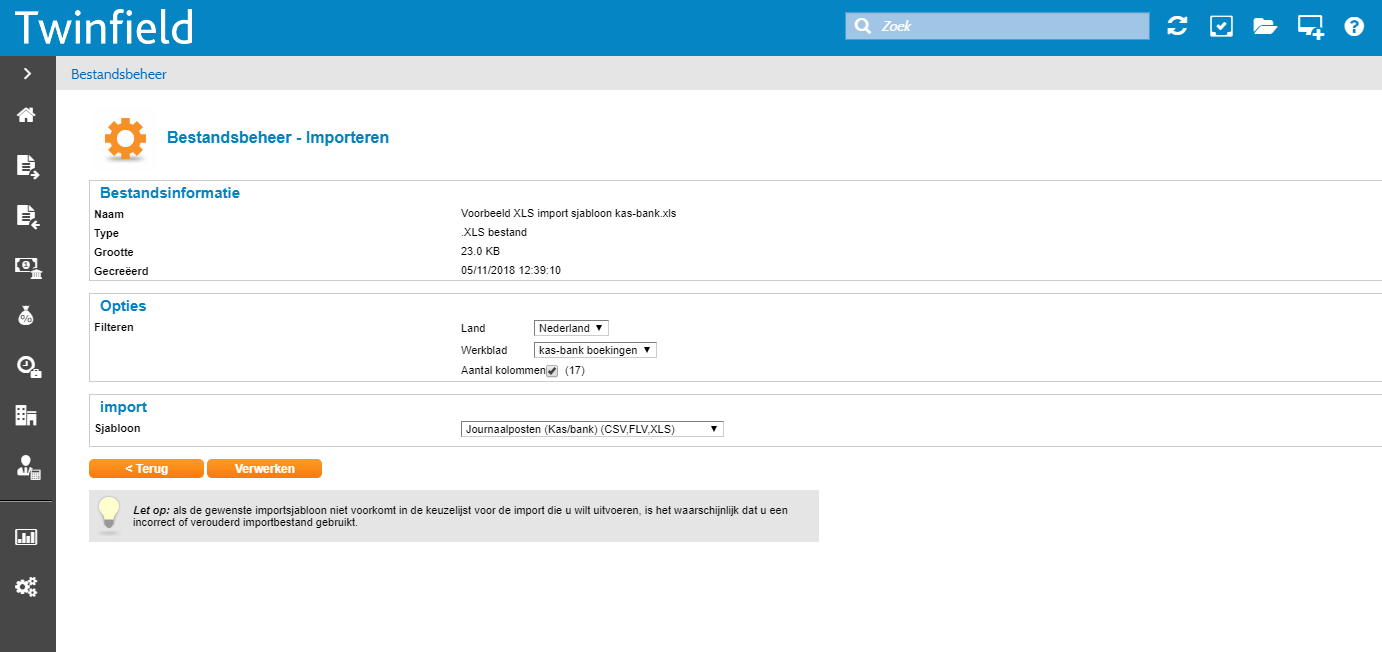Toggle the Aantal kolommen checkbox
The image size is (1382, 652).
point(552,371)
